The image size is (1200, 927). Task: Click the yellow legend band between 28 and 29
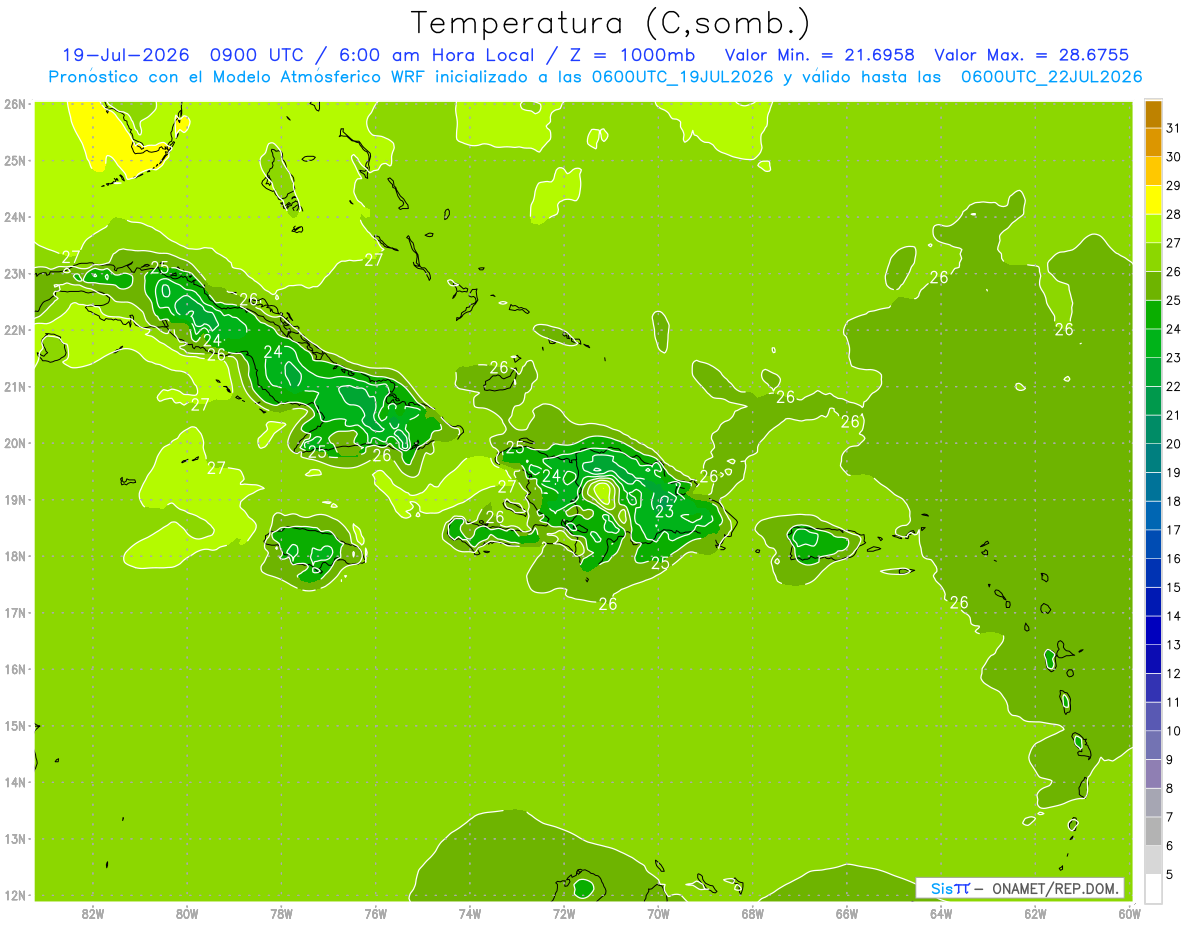pyautogui.click(x=1153, y=201)
